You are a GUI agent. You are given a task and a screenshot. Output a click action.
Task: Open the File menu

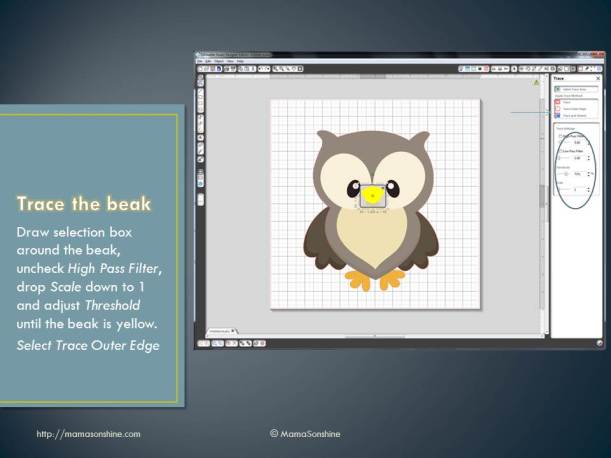(x=201, y=60)
